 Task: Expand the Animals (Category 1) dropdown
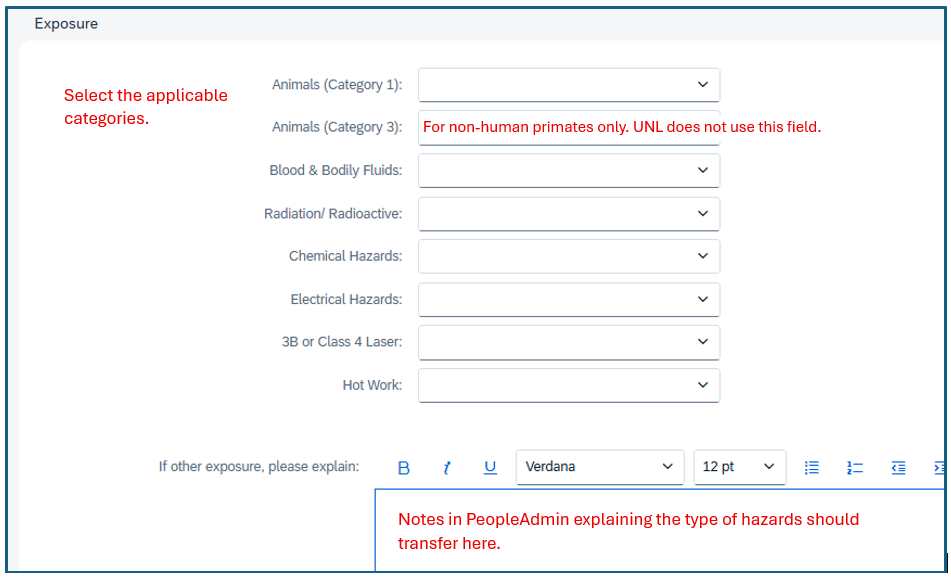click(x=569, y=84)
